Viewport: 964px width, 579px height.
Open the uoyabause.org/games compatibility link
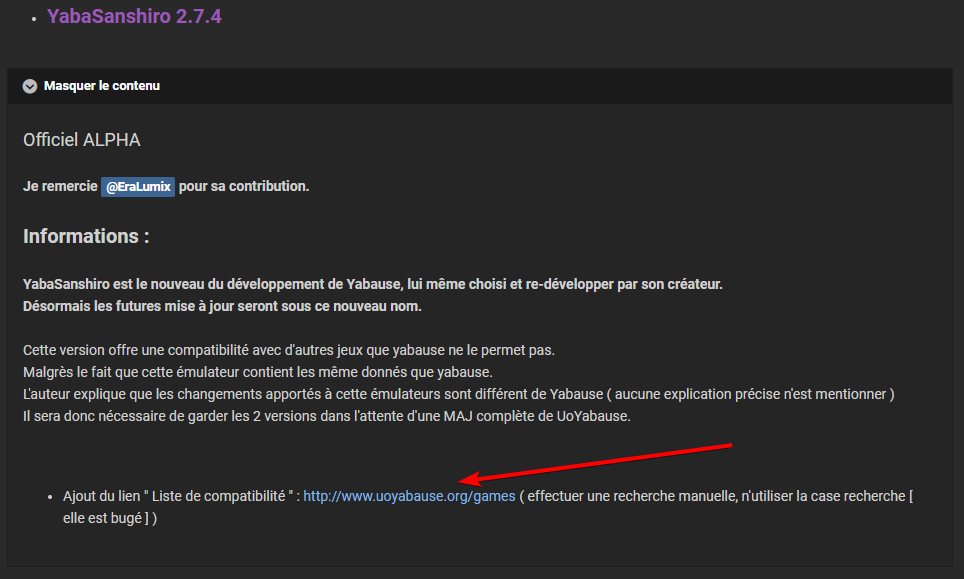point(409,496)
